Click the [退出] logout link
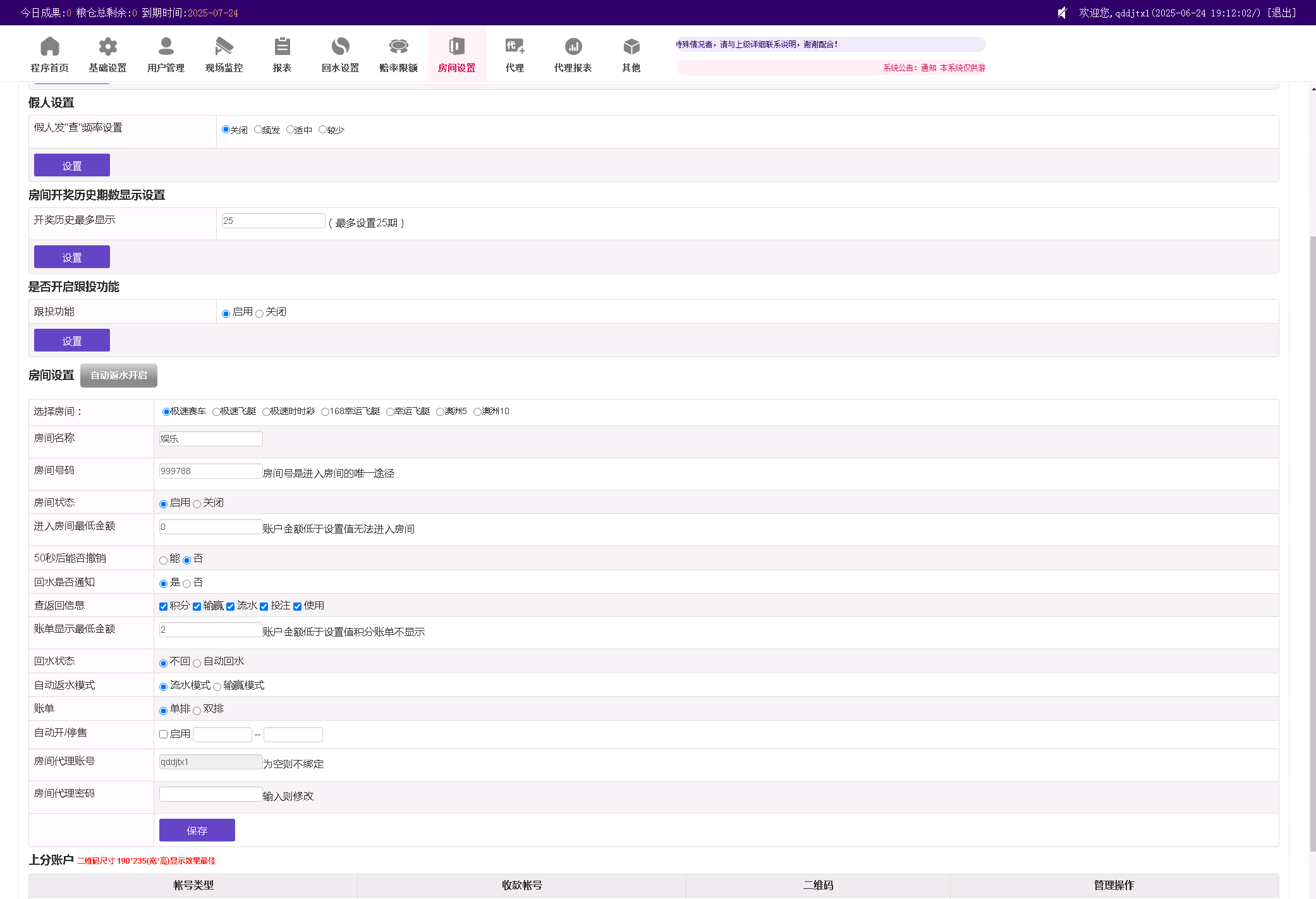This screenshot has height=899, width=1316. 1281,13
